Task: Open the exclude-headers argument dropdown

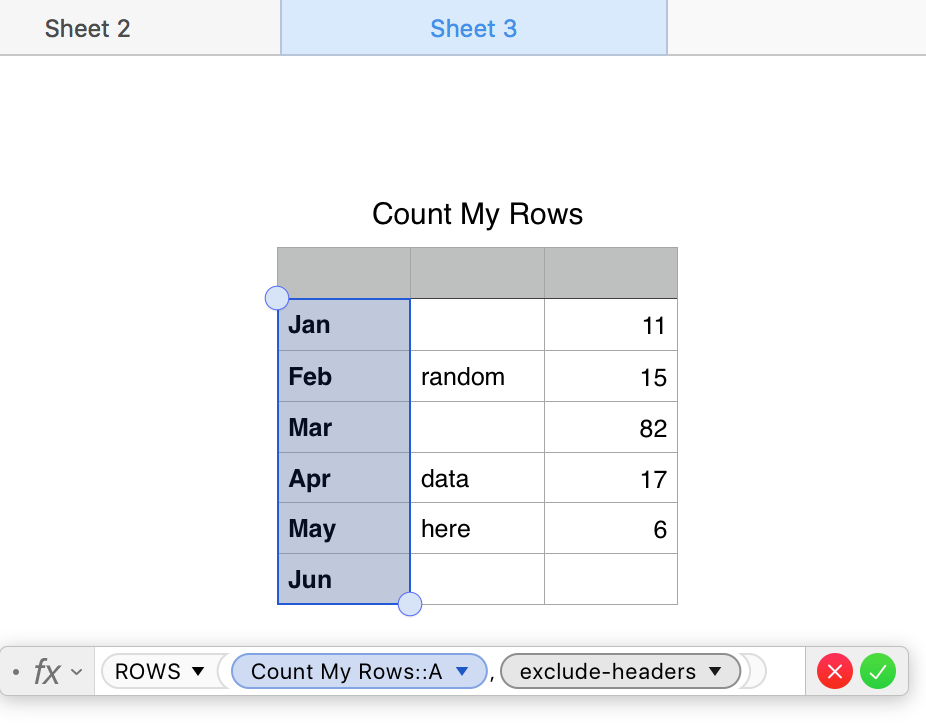Action: (715, 672)
